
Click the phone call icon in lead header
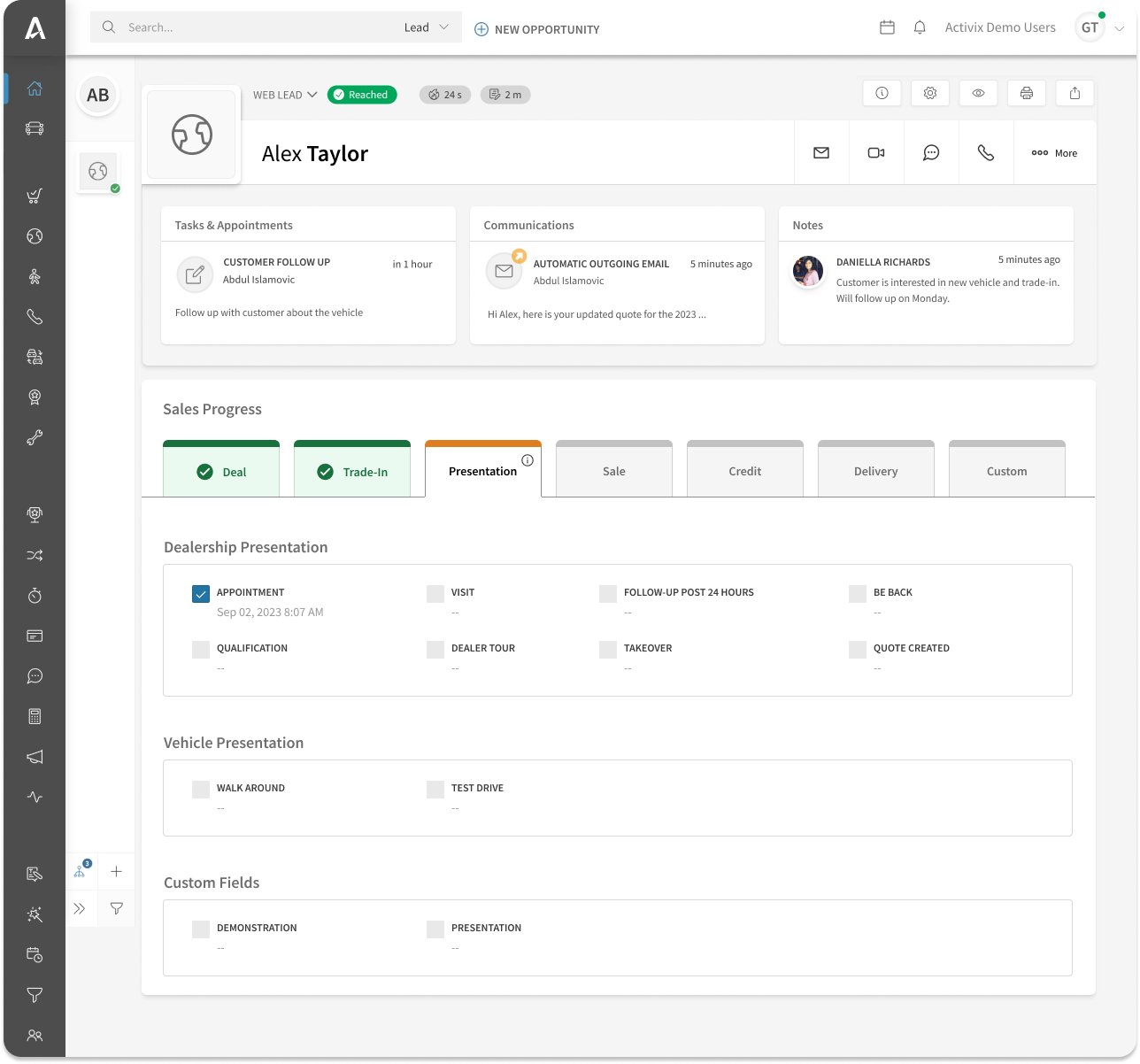click(986, 153)
